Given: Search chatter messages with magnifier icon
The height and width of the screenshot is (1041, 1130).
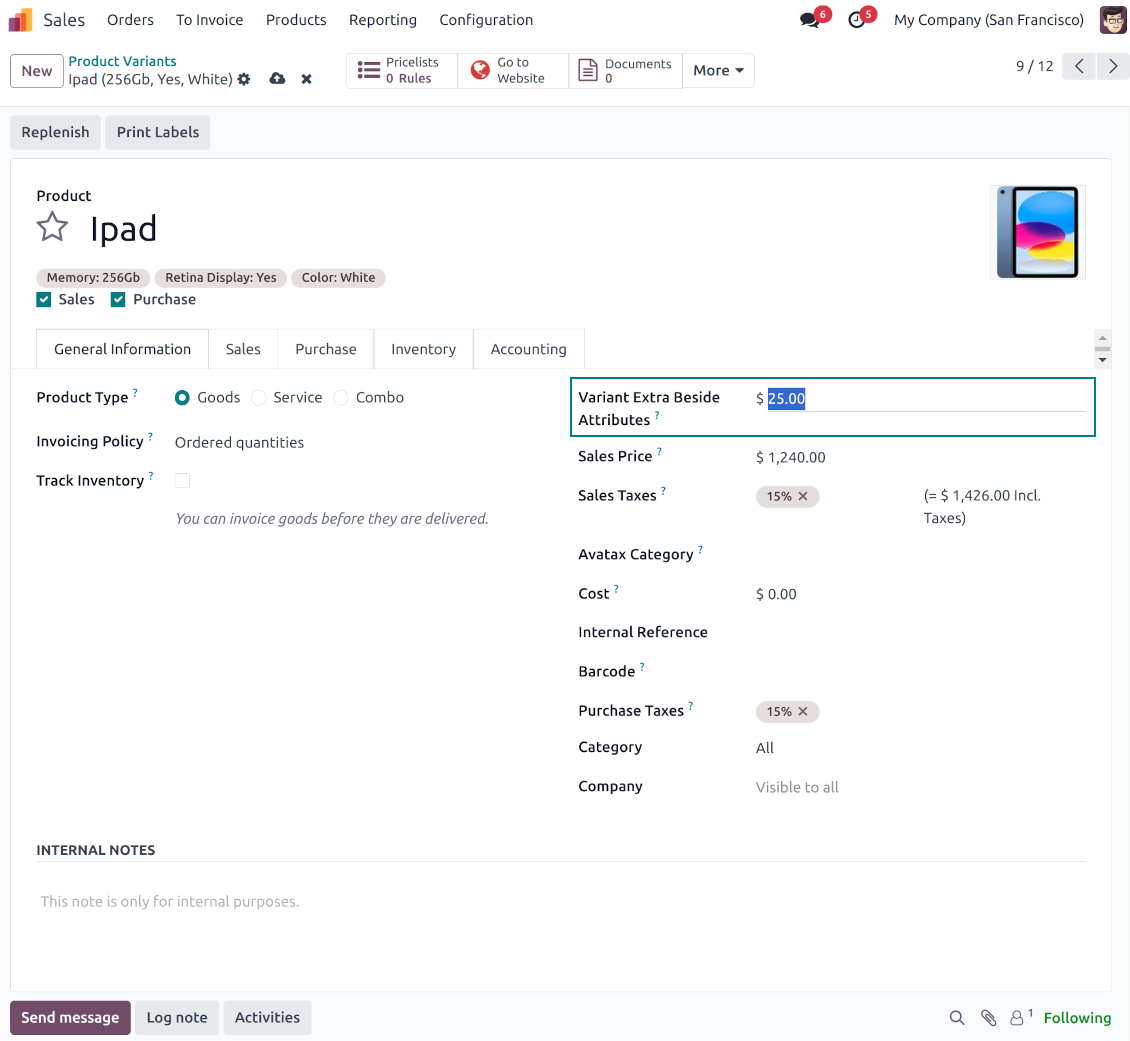Looking at the screenshot, I should click(x=956, y=1017).
